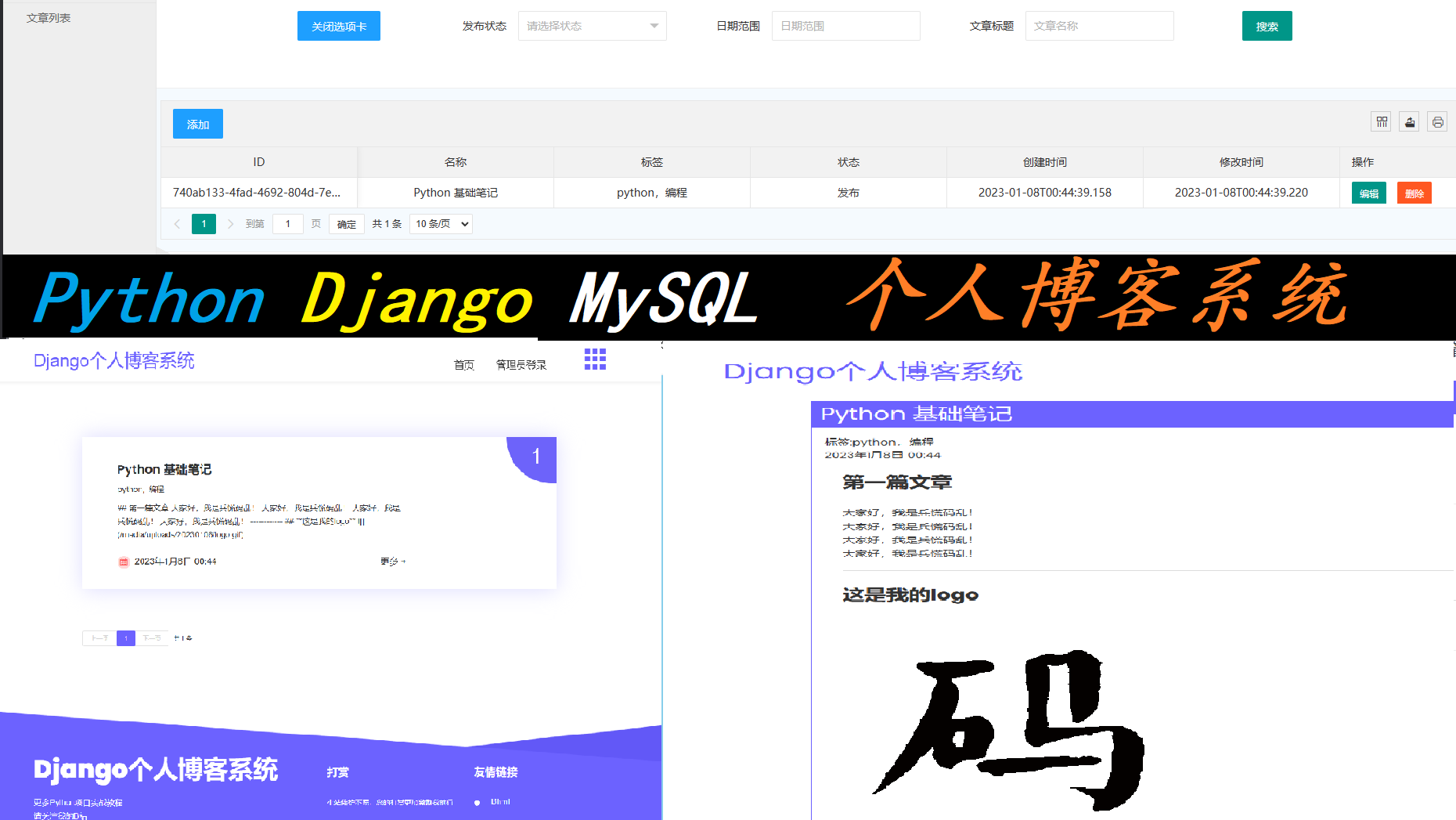The image size is (1456, 820).
Task: Click the 状态 column header
Action: tap(849, 162)
